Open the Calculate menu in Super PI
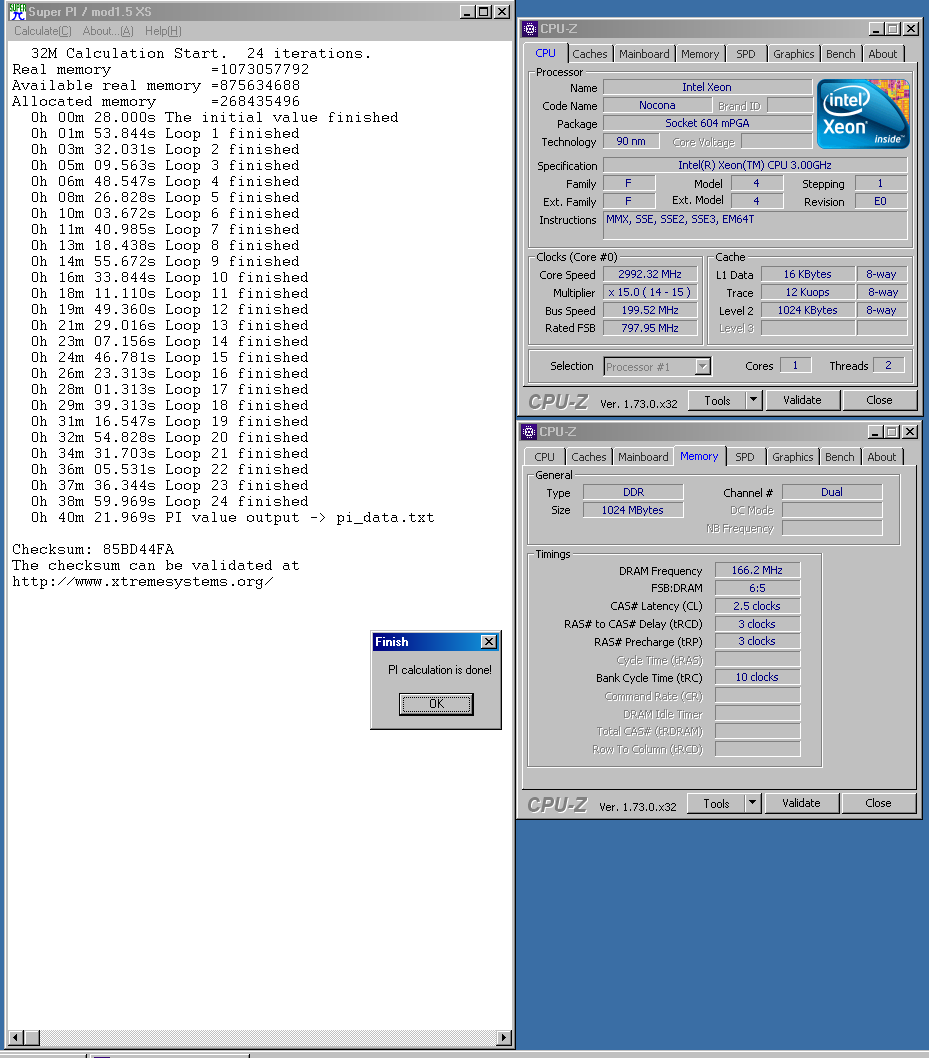 43,31
